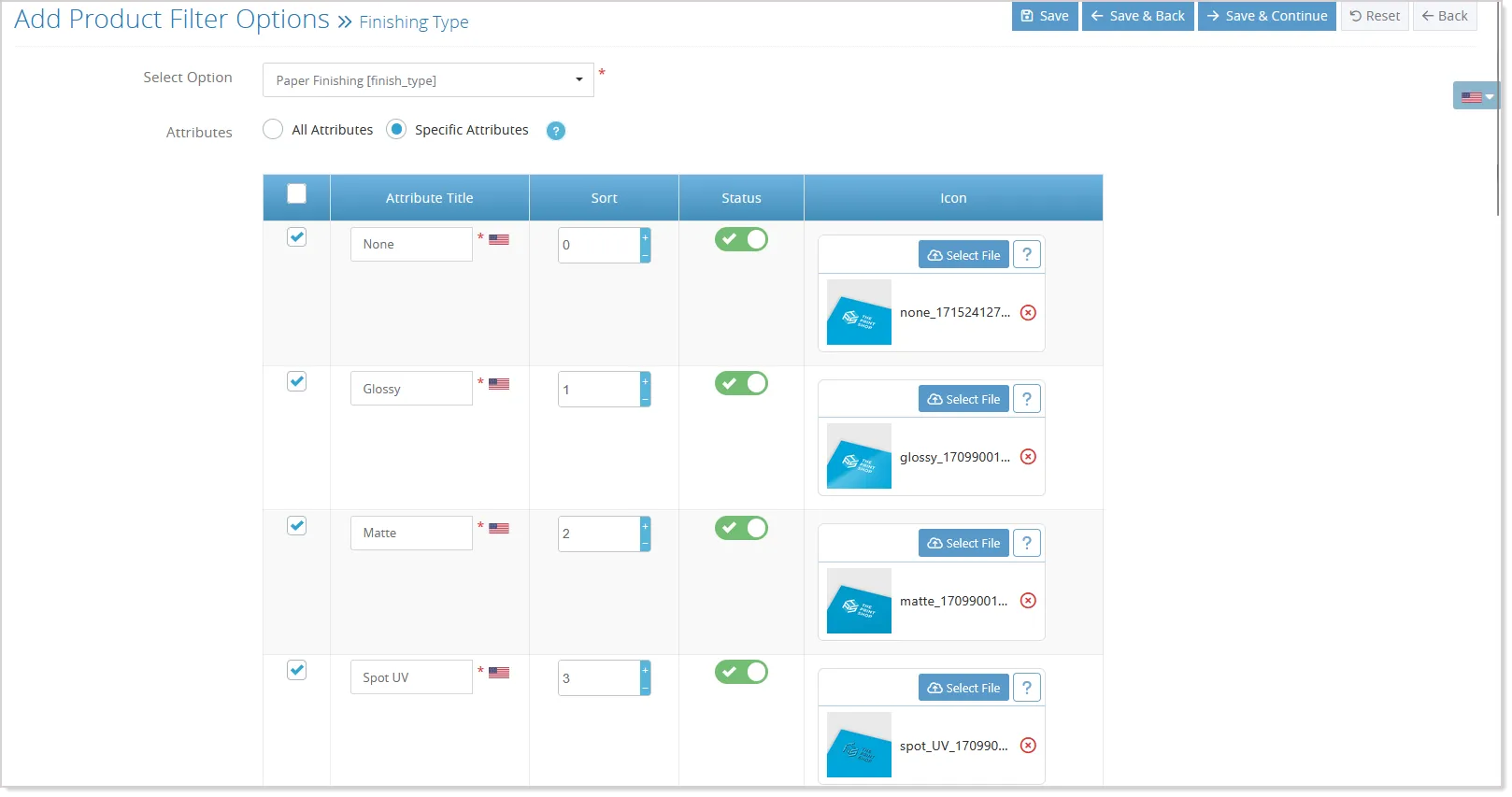Viewport: 1512px width, 797px height.
Task: Open the Paper Finishing option dropdown
Action: (428, 80)
